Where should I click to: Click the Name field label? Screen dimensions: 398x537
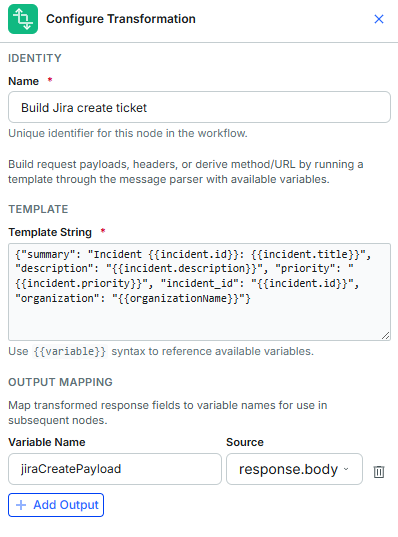point(23,81)
